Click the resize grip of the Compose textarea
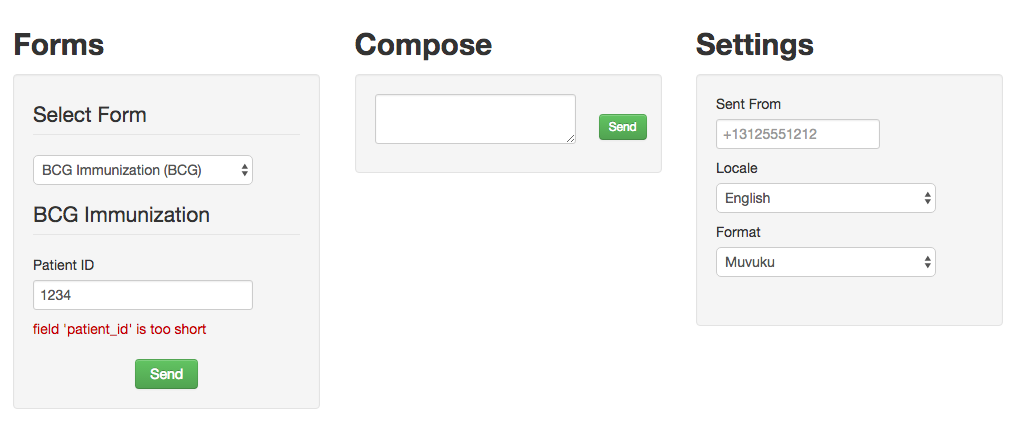 point(570,138)
